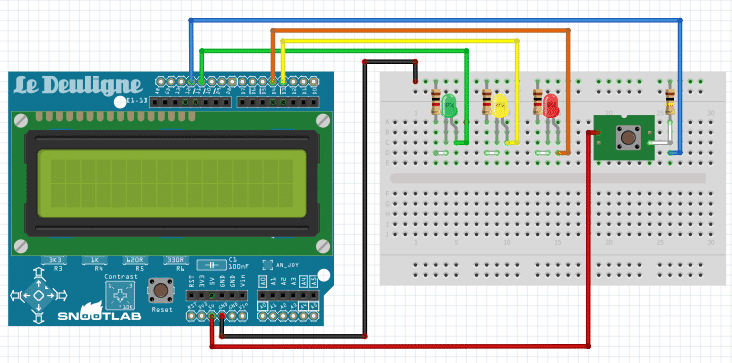The width and height of the screenshot is (732, 363).
Task: Select the resistor next to the yellow LED
Action: coord(486,103)
